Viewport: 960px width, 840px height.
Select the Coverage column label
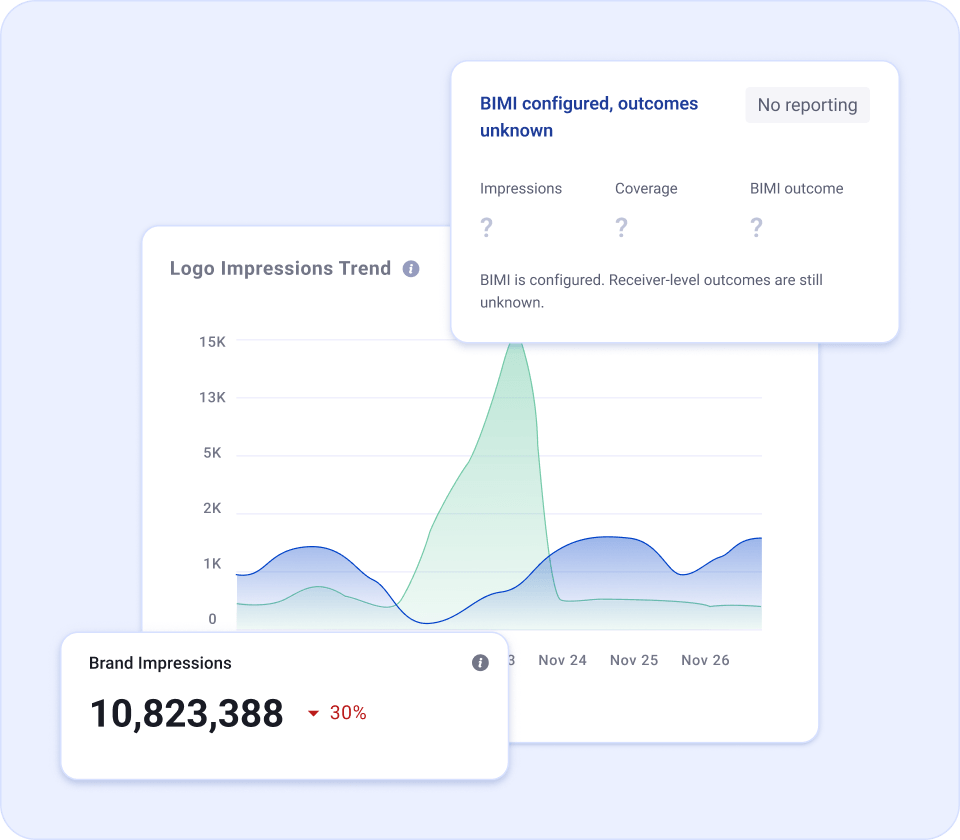pos(646,189)
